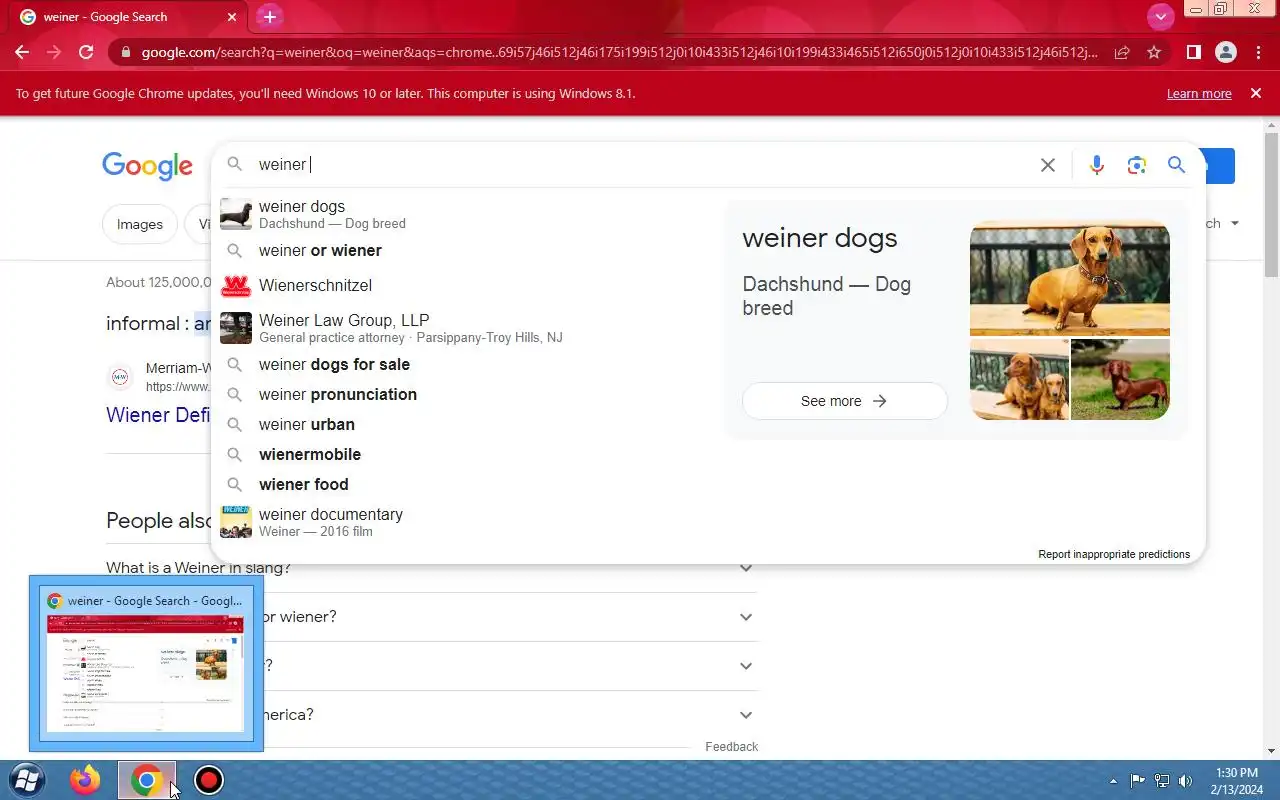This screenshot has width=1280, height=800.
Task: Choose weiner dogs for sale suggestion
Action: click(465, 364)
